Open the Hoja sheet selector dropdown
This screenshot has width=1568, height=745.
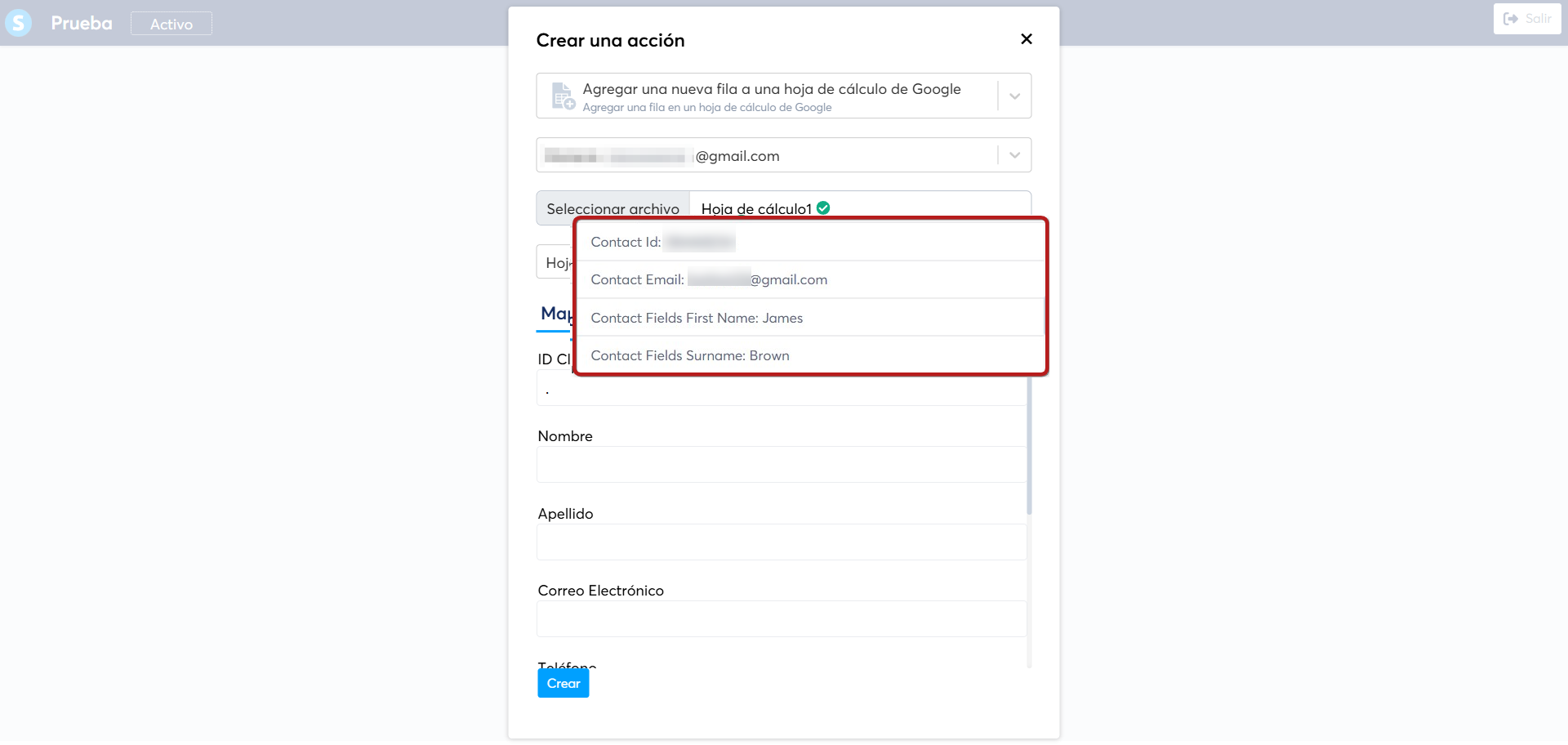pos(555,262)
